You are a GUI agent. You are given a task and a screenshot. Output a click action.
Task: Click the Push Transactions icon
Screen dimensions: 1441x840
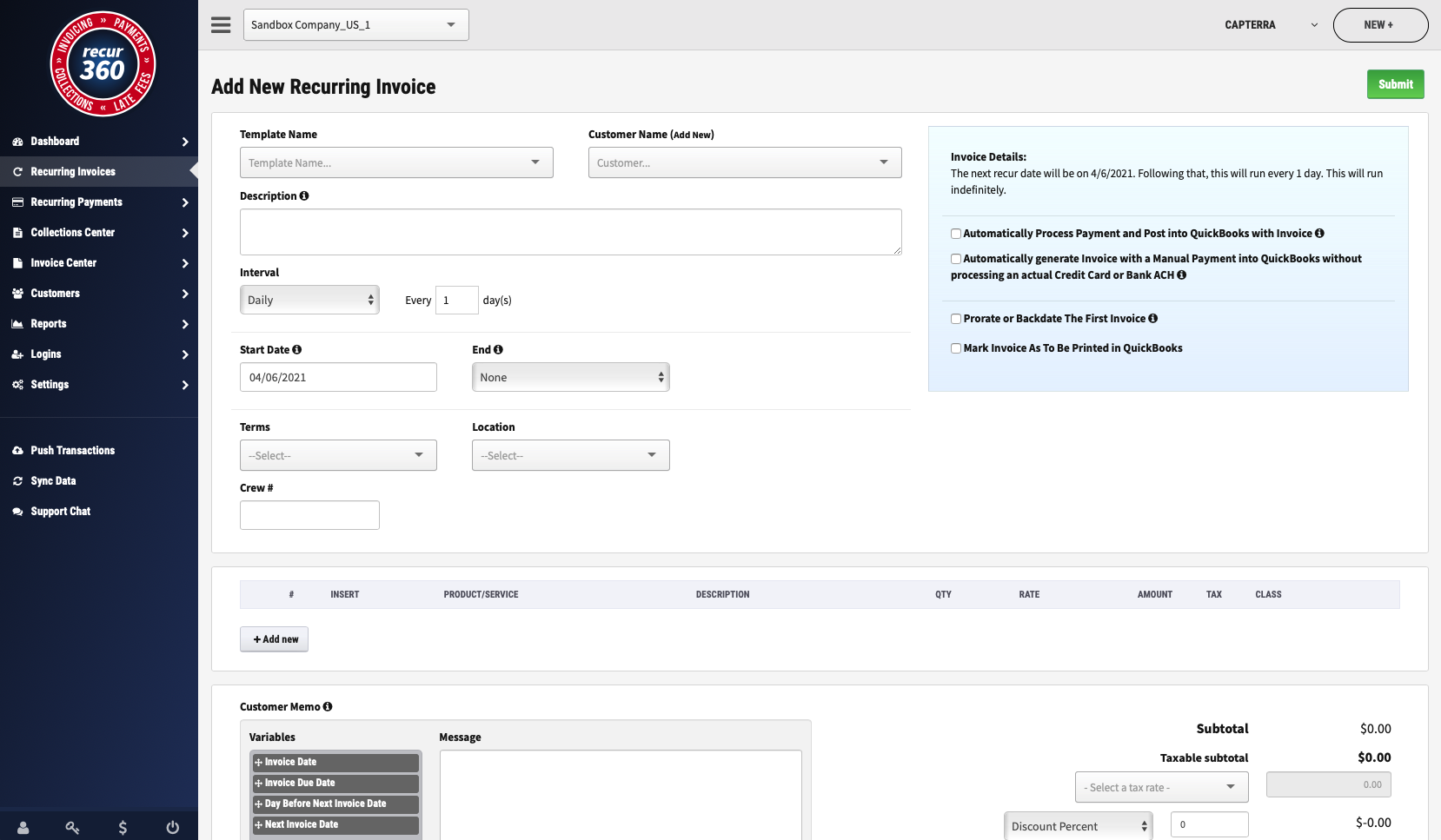tap(18, 450)
